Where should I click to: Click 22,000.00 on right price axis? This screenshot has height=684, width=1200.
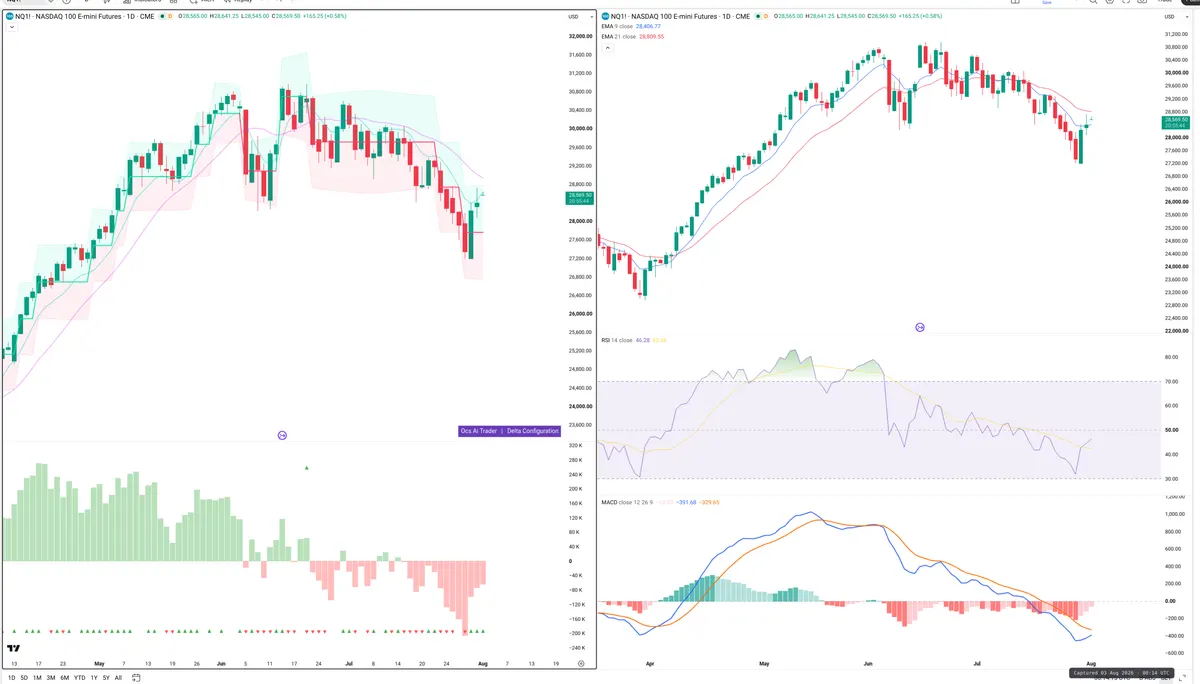tap(1177, 331)
